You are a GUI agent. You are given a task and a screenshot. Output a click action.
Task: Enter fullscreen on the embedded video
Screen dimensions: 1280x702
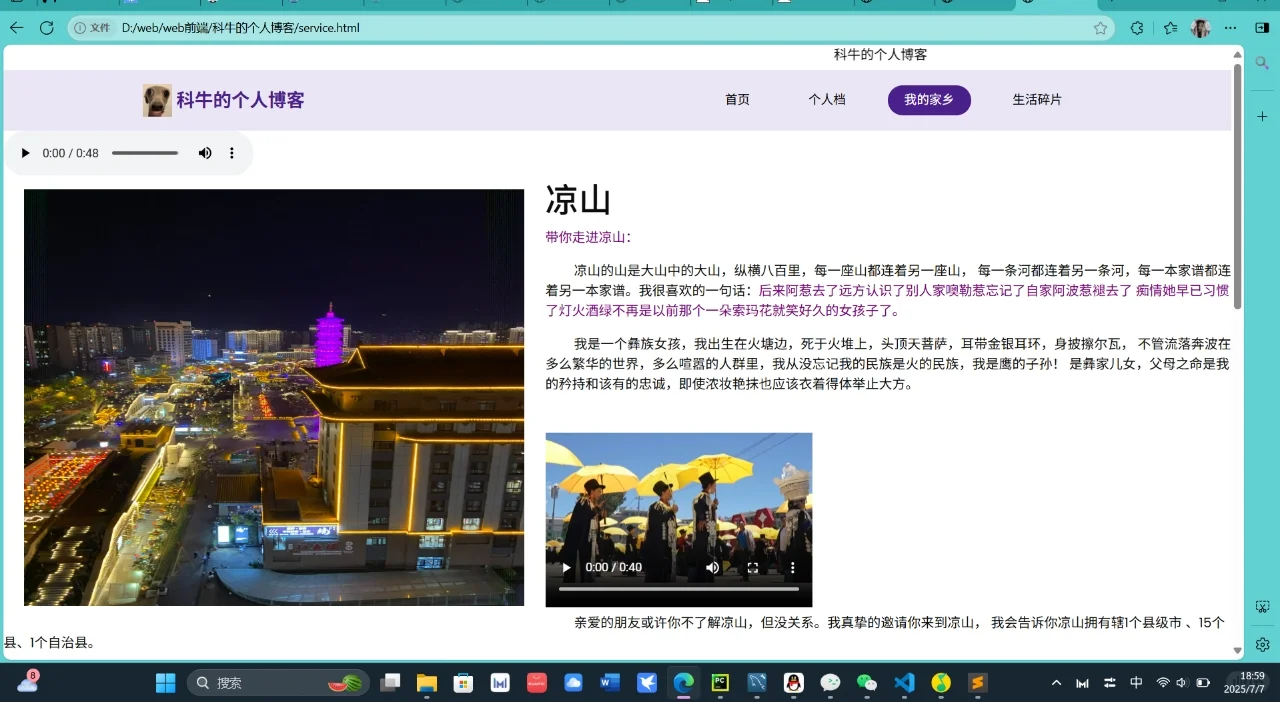(753, 567)
